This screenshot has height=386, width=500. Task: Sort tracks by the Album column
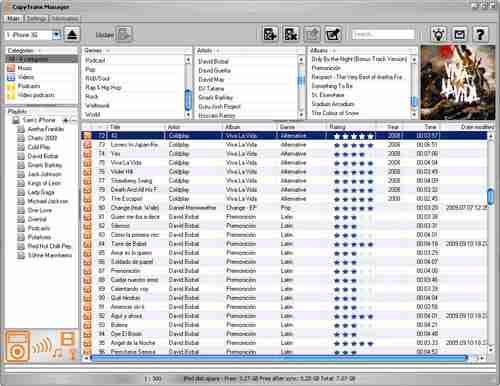click(249, 127)
